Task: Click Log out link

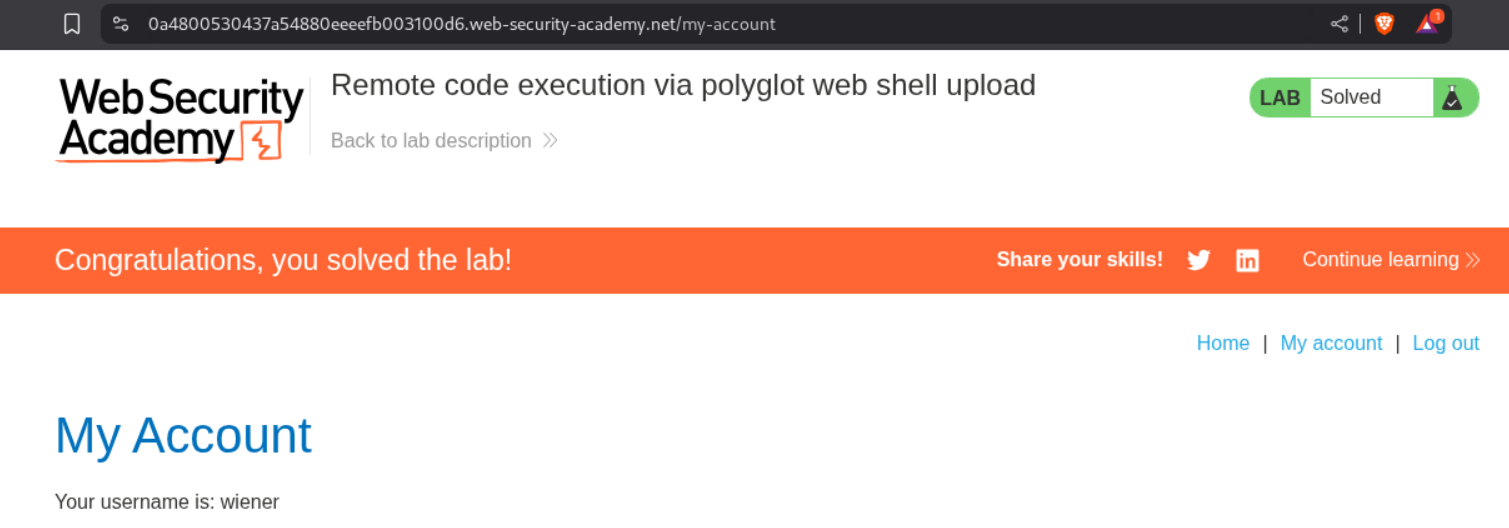Action: [1445, 343]
